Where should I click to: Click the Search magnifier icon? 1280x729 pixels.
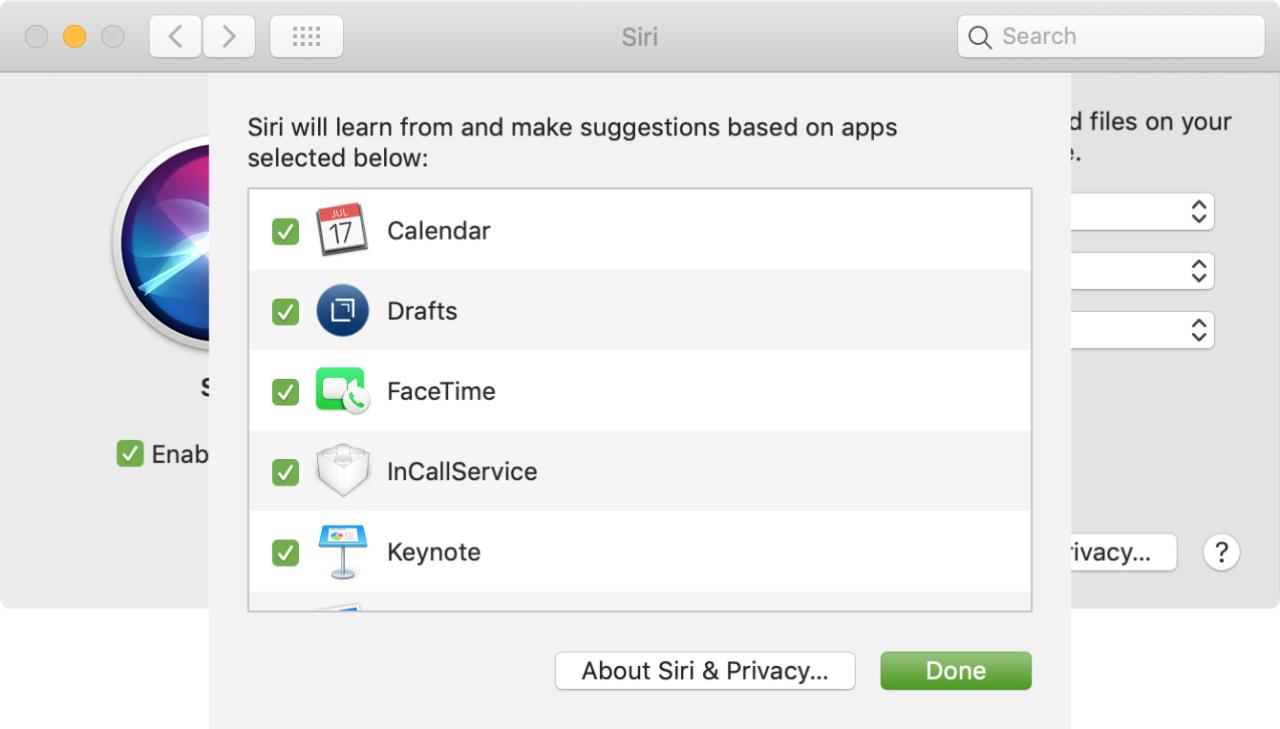[x=979, y=37]
